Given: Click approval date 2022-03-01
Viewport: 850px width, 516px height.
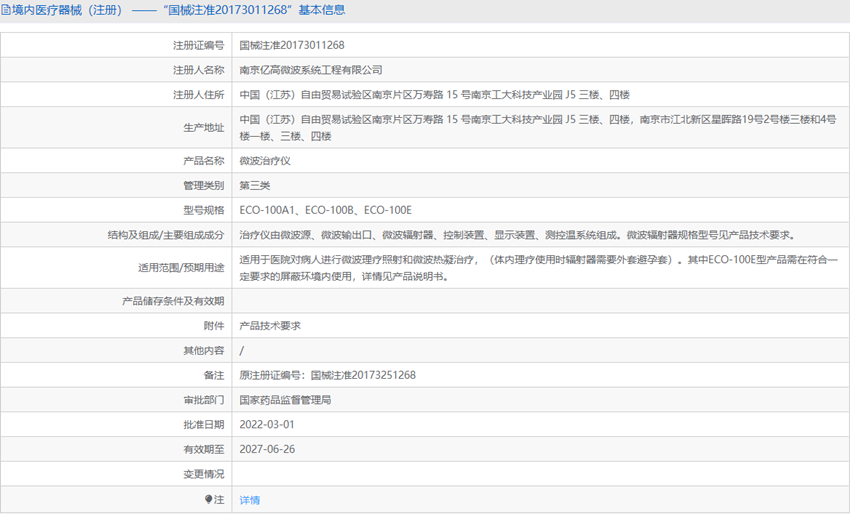Looking at the screenshot, I should (267, 425).
